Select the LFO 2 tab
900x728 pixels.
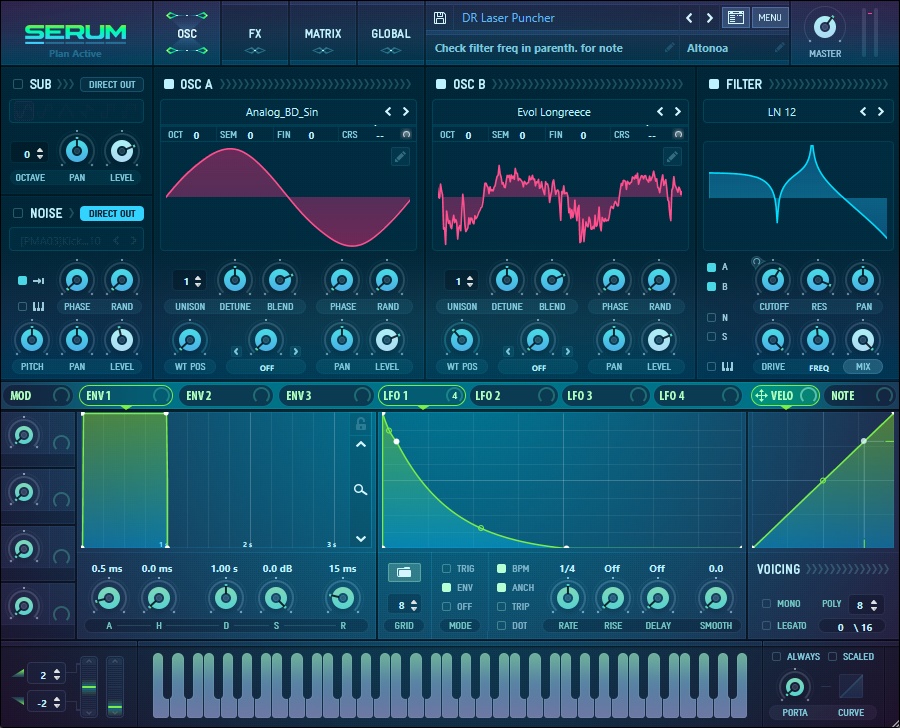point(513,396)
